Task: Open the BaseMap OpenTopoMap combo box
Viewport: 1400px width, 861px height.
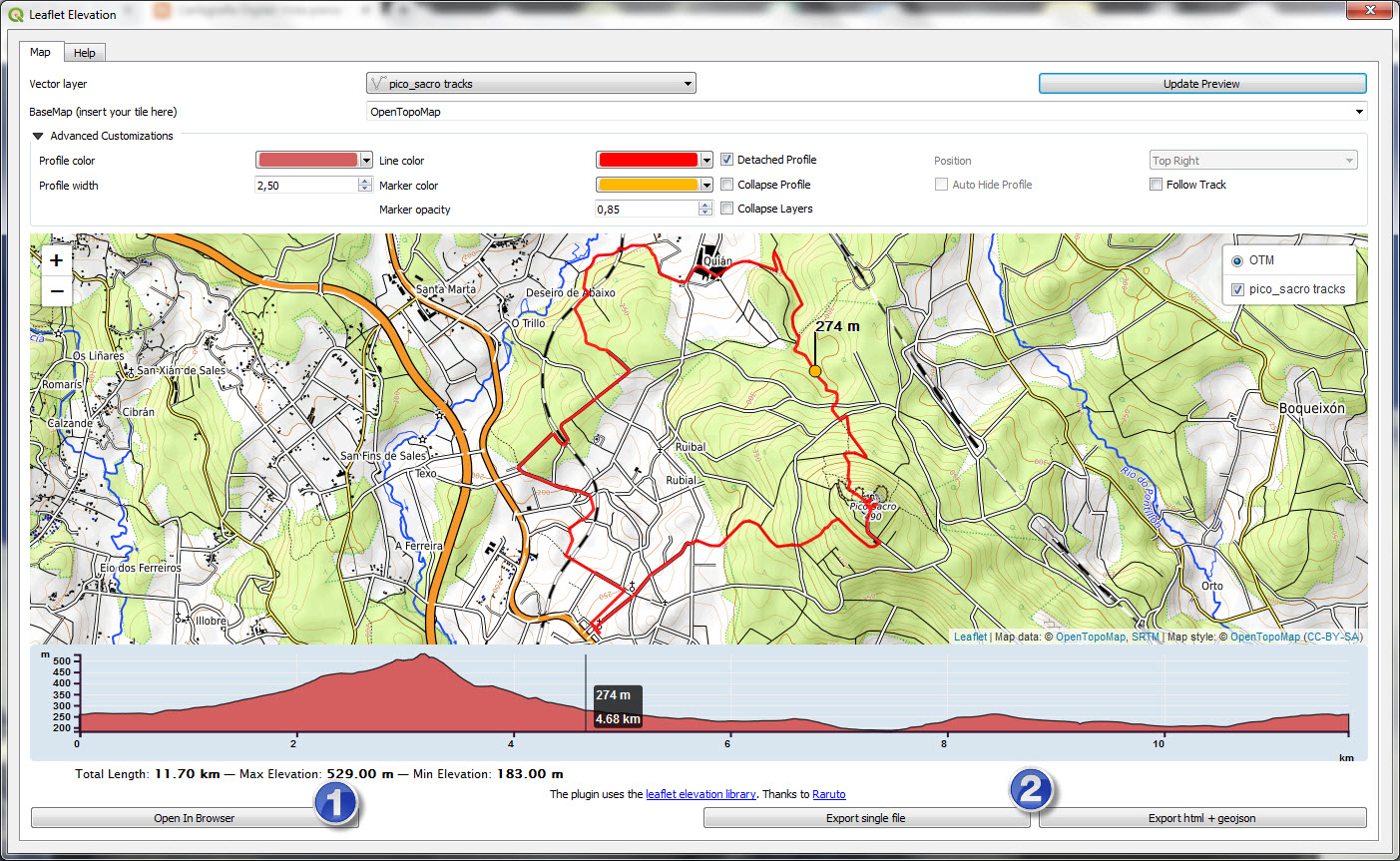Action: click(x=866, y=112)
